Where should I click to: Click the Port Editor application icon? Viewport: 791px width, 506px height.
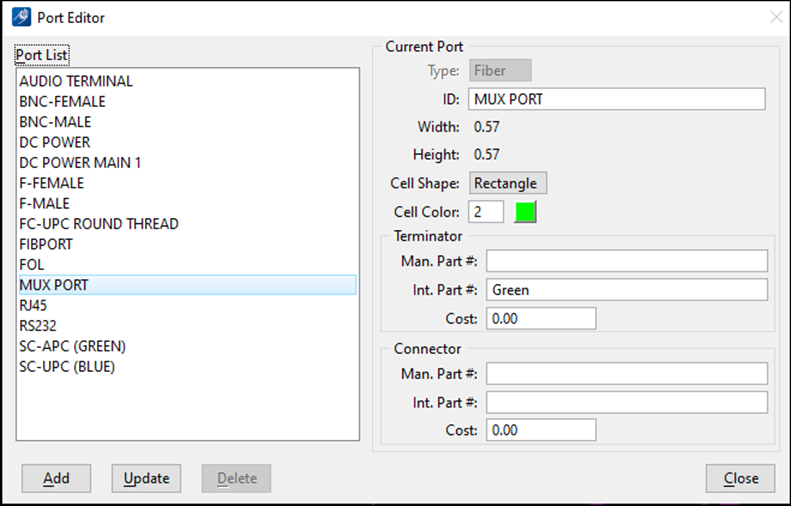[21, 18]
